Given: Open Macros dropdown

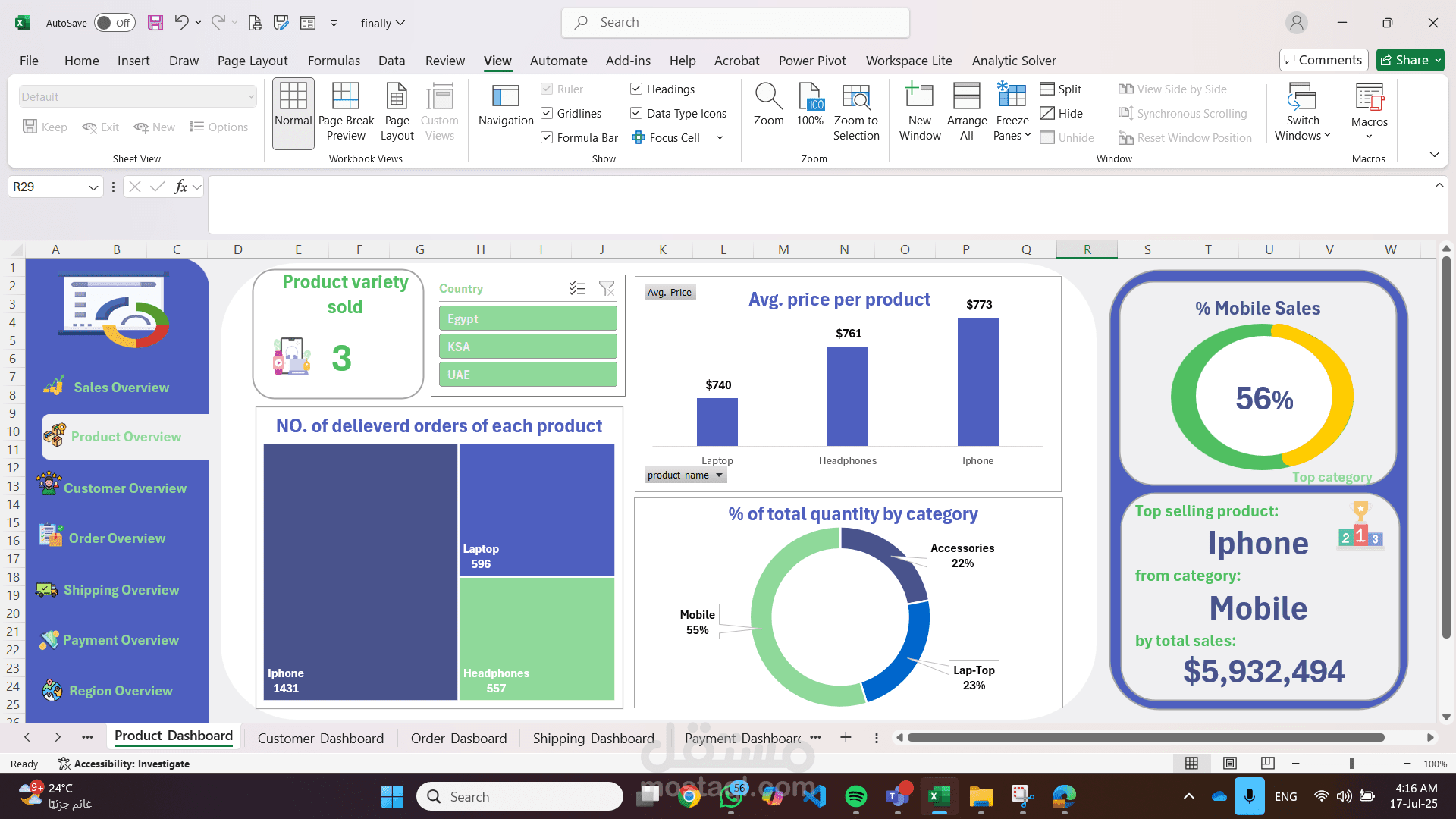Looking at the screenshot, I should point(1369,113).
